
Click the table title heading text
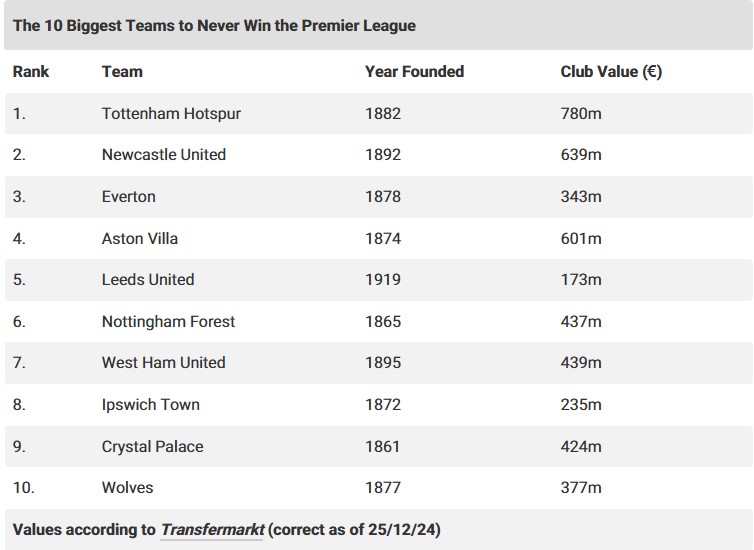[214, 25]
